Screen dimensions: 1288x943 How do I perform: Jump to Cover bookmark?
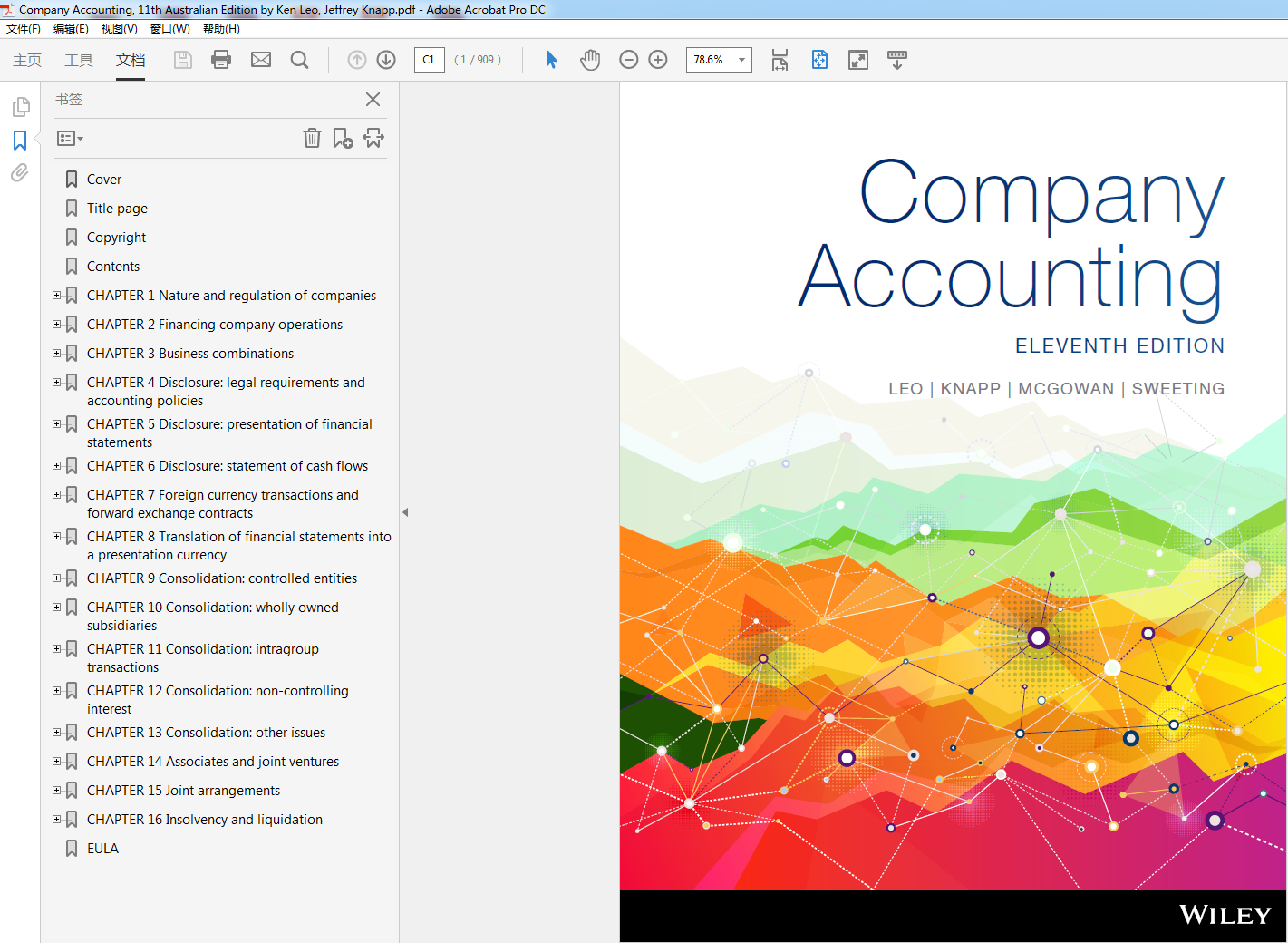pos(104,180)
